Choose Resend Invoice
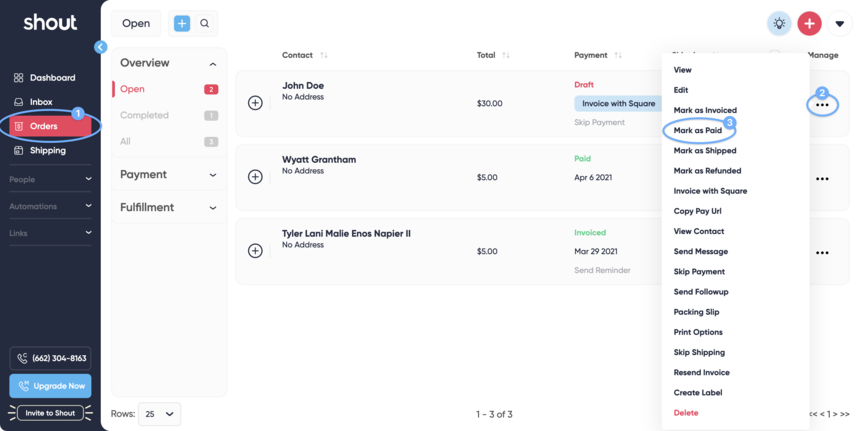This screenshot has height=431, width=860. coord(701,372)
